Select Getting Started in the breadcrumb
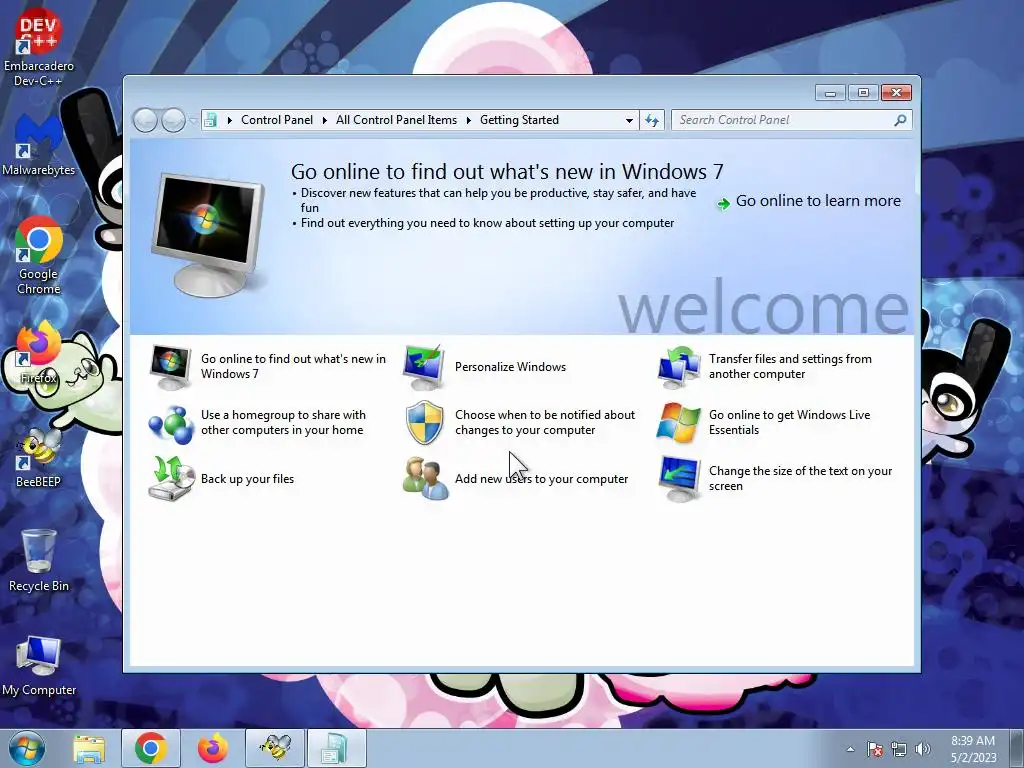The image size is (1024, 768). click(x=519, y=120)
